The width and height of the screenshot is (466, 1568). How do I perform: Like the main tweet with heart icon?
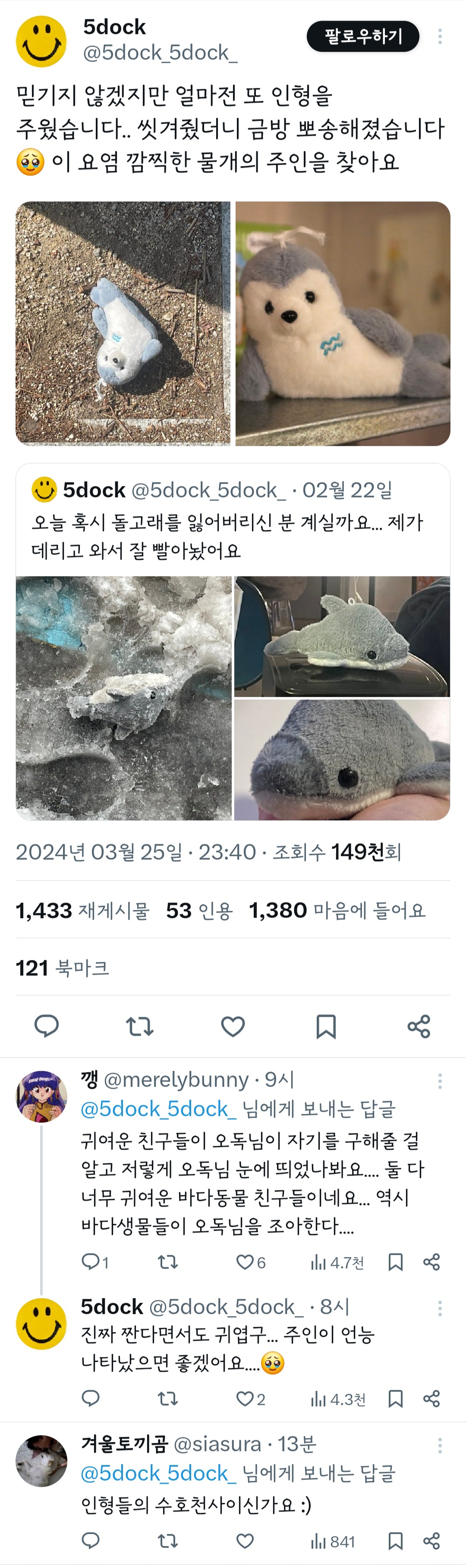(x=233, y=1026)
